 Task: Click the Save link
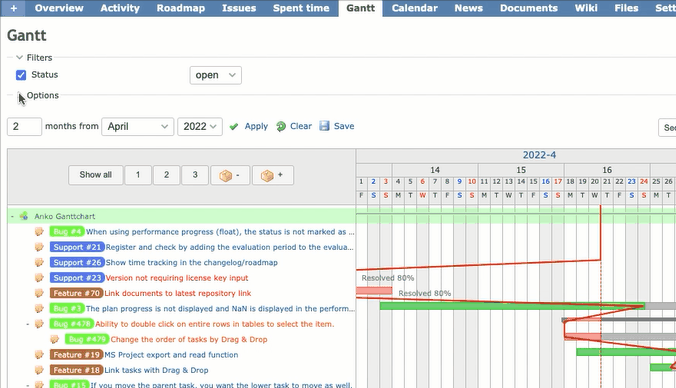344,126
